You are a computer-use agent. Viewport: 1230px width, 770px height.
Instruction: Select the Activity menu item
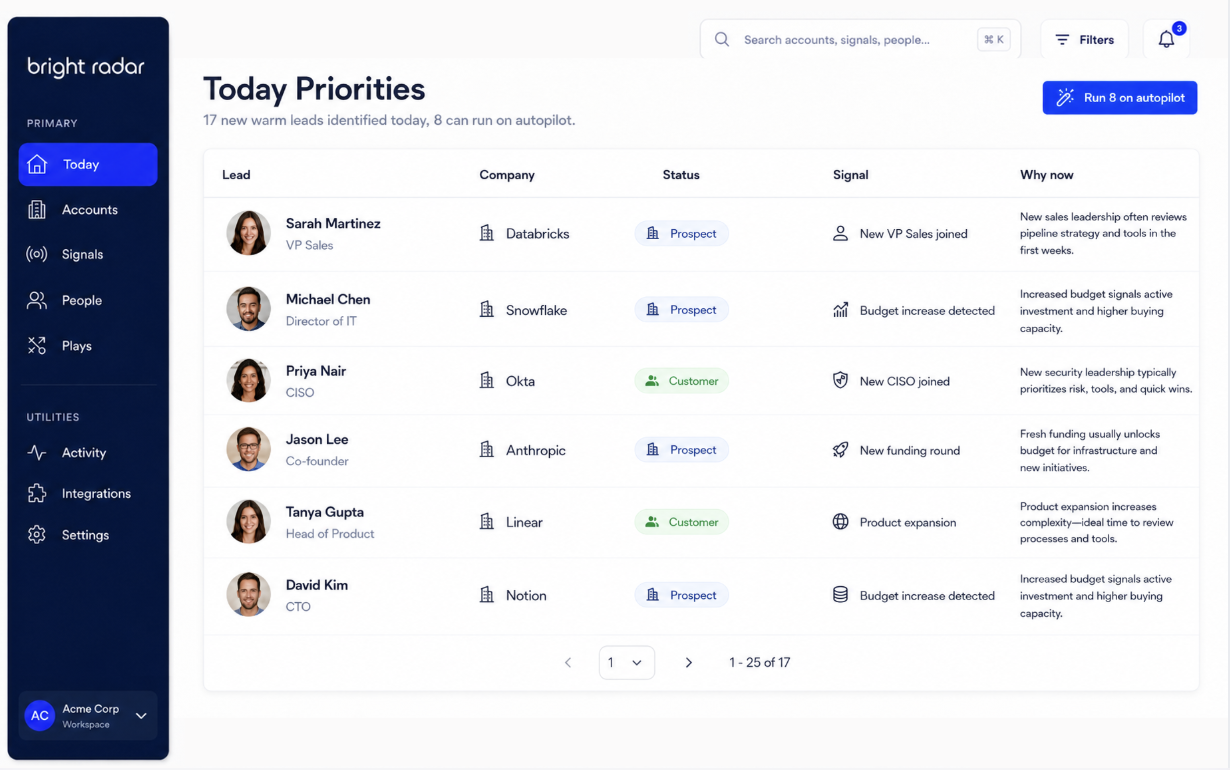[88, 452]
